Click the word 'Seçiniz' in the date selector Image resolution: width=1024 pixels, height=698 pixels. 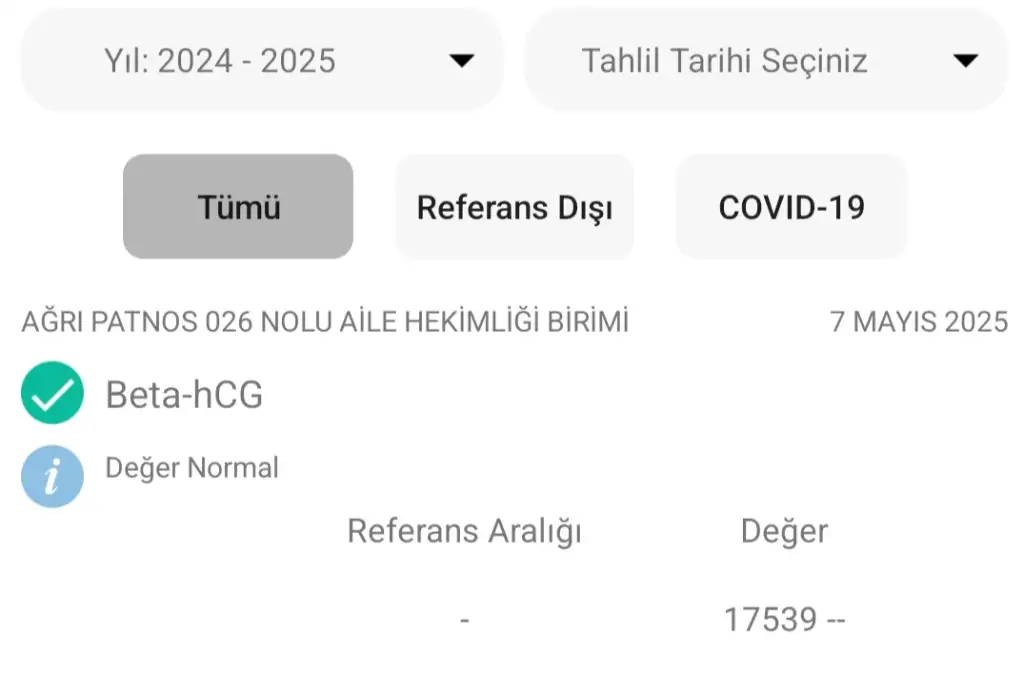(x=814, y=61)
